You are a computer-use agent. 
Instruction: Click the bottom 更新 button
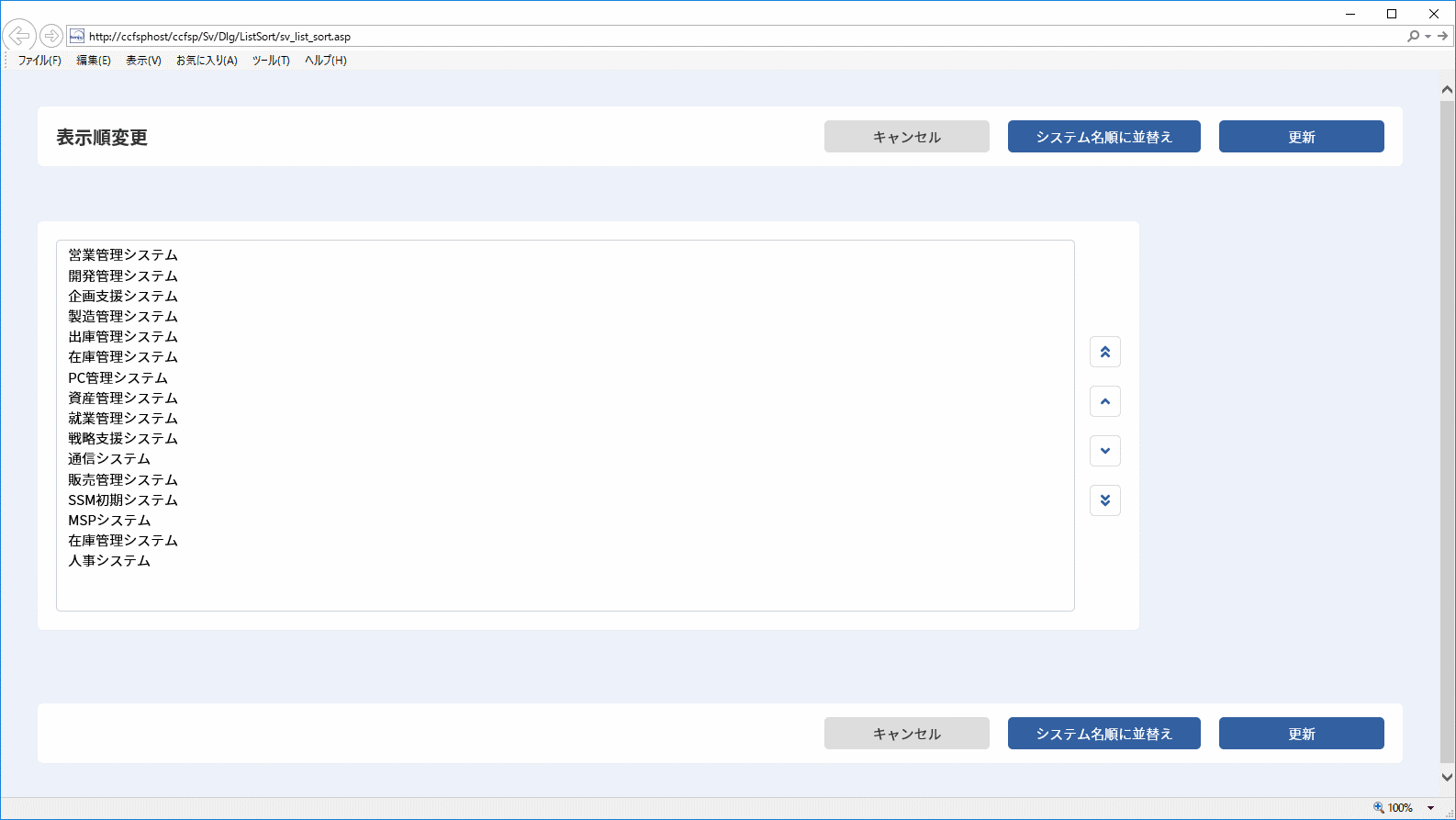[1302, 734]
